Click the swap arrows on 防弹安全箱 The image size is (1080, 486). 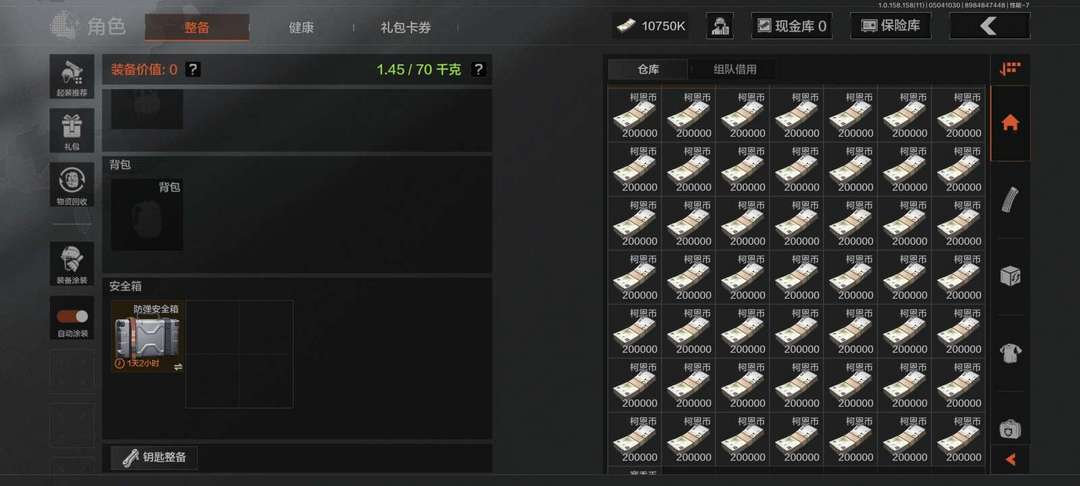click(178, 367)
